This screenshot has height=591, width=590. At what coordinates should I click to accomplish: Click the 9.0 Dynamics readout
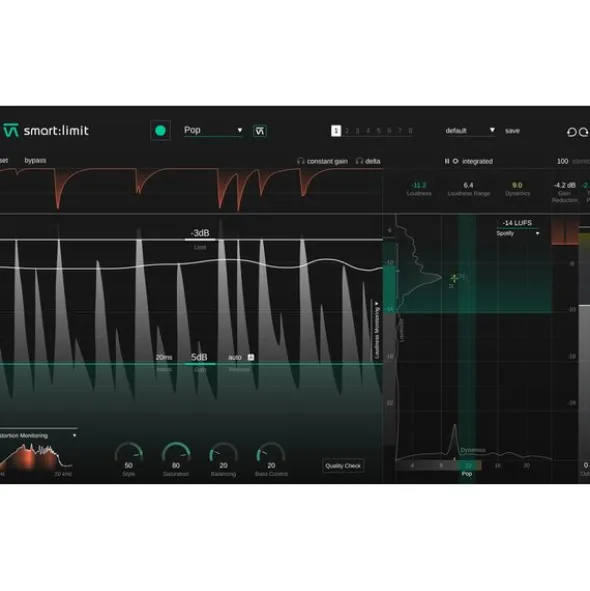click(517, 185)
